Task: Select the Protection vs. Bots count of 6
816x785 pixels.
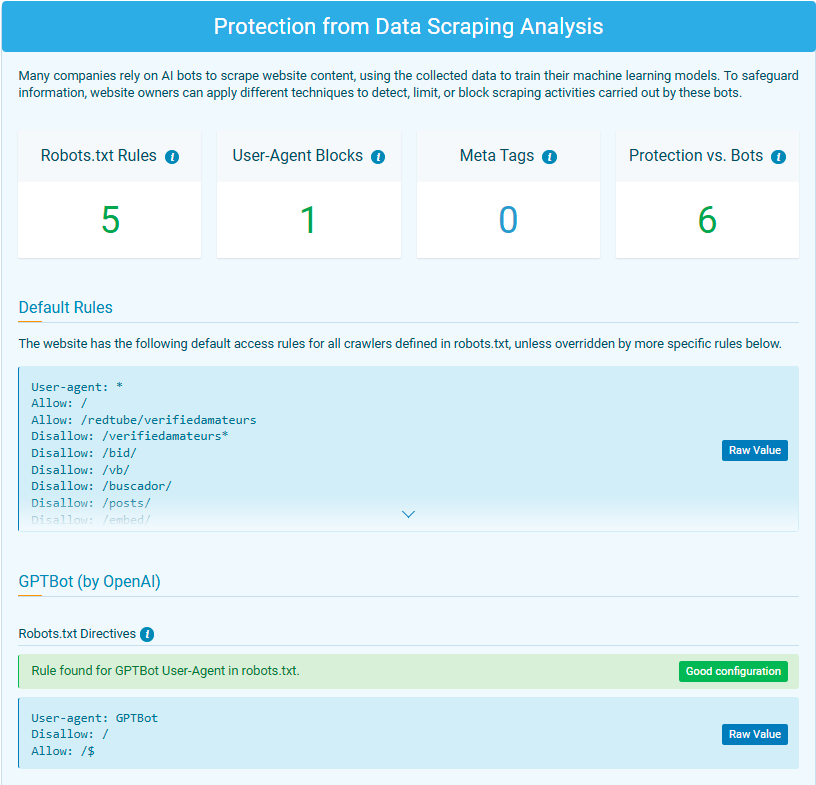Action: pos(707,220)
